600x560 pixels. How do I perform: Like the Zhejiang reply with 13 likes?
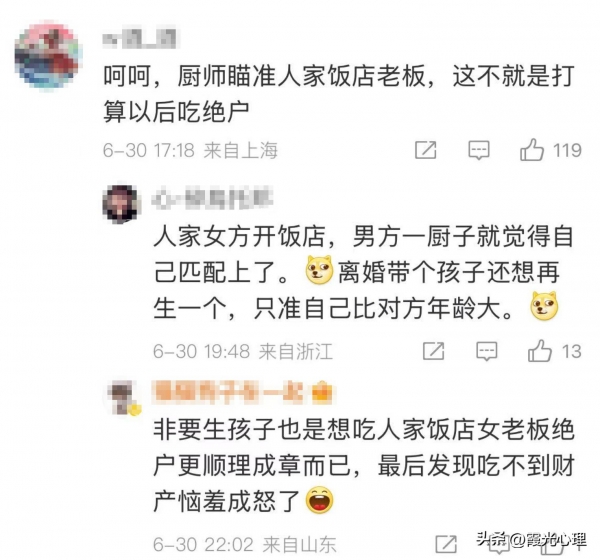540,351
